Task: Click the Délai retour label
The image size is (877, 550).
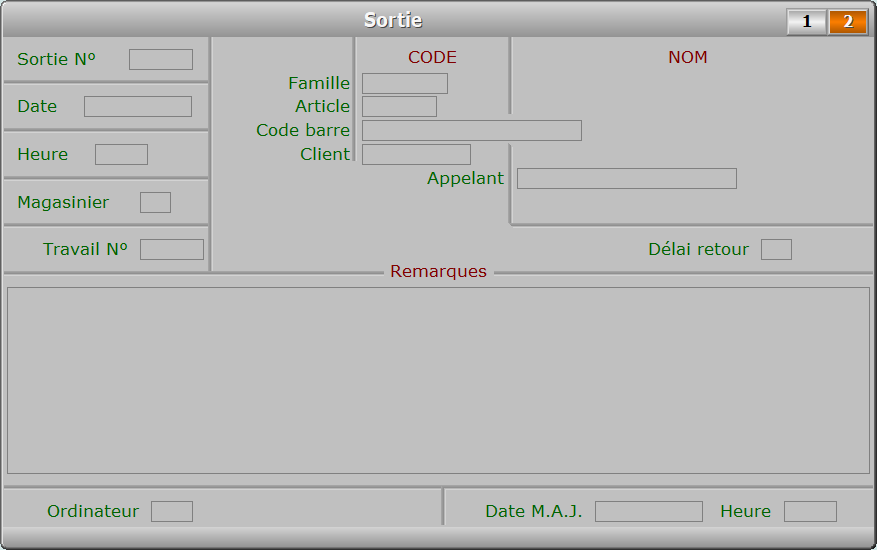Action: click(699, 250)
